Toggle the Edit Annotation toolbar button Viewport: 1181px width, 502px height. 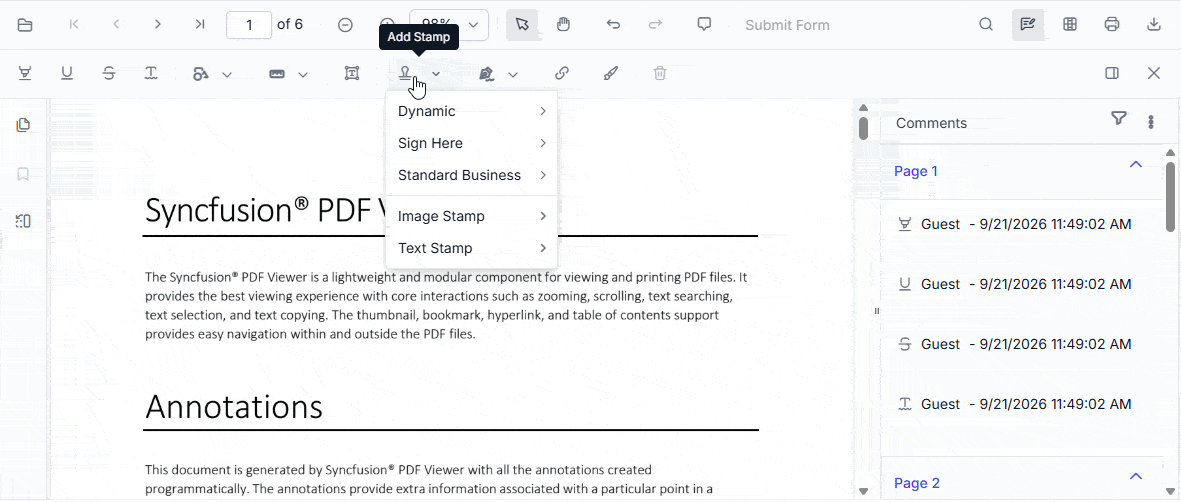(1027, 24)
